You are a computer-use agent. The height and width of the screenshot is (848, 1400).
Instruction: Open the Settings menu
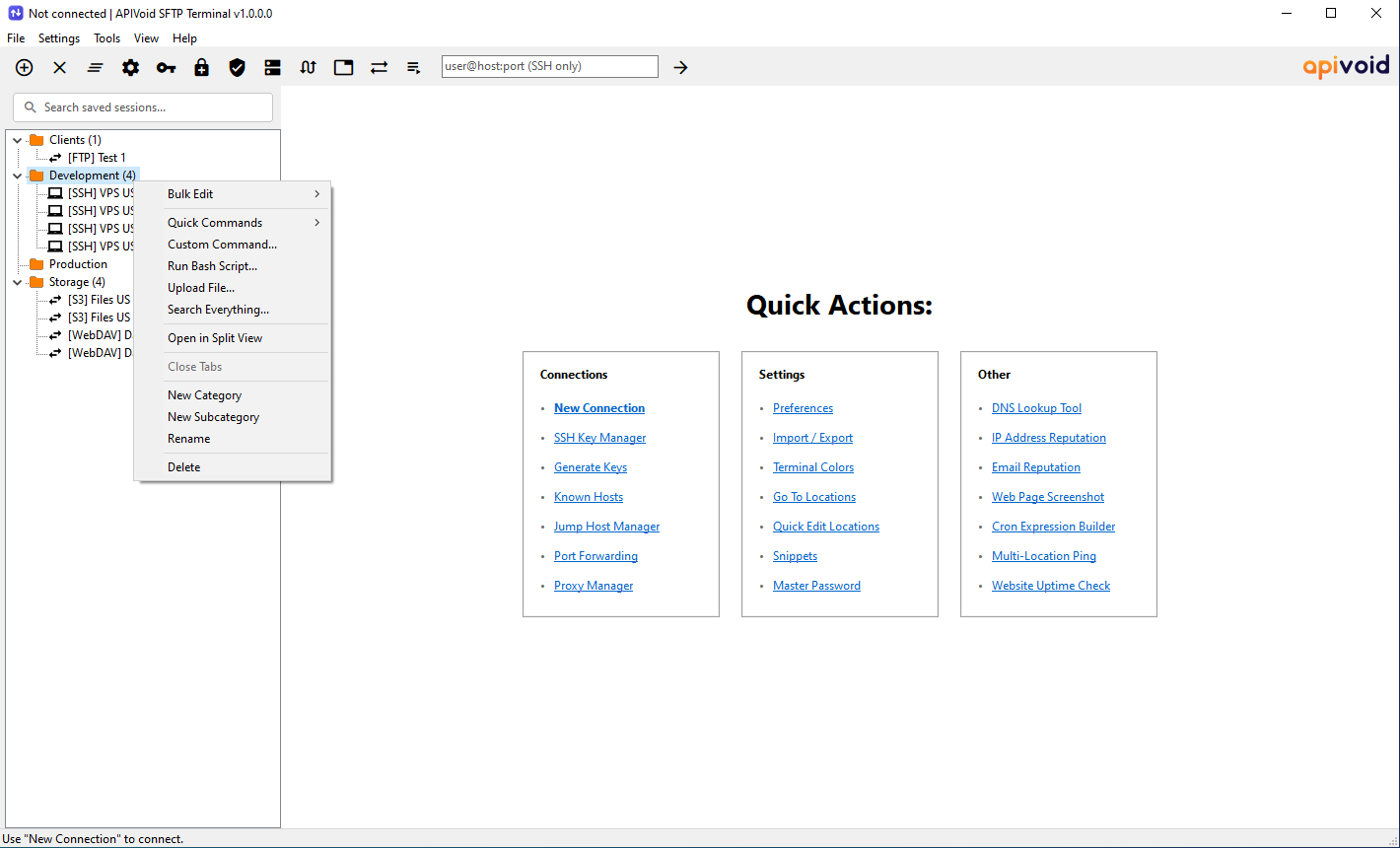pyautogui.click(x=59, y=38)
